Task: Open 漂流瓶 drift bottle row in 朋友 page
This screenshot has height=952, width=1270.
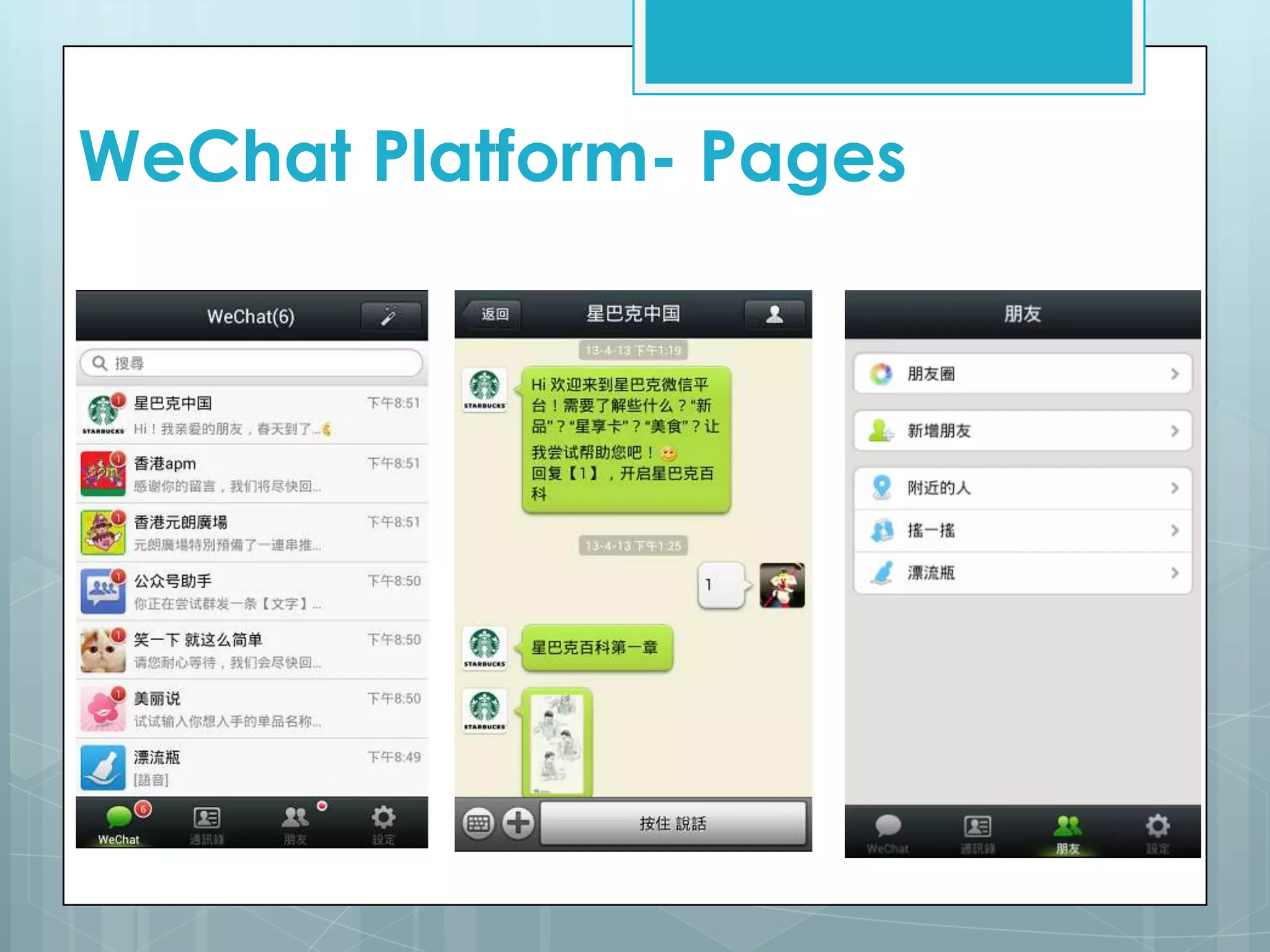Action: [1023, 573]
